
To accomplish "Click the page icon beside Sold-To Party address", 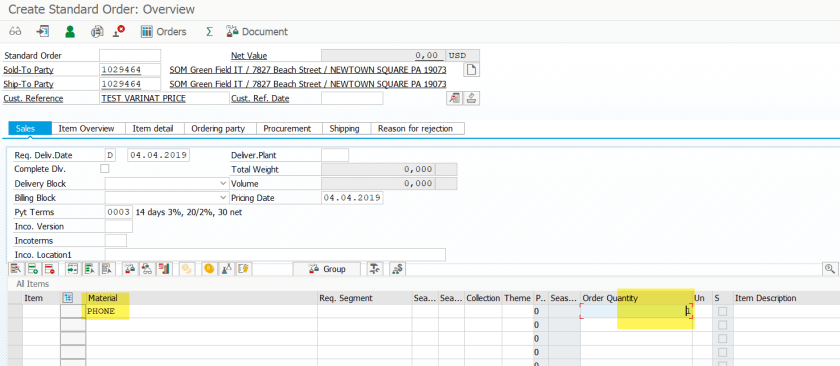I will coord(471,70).
